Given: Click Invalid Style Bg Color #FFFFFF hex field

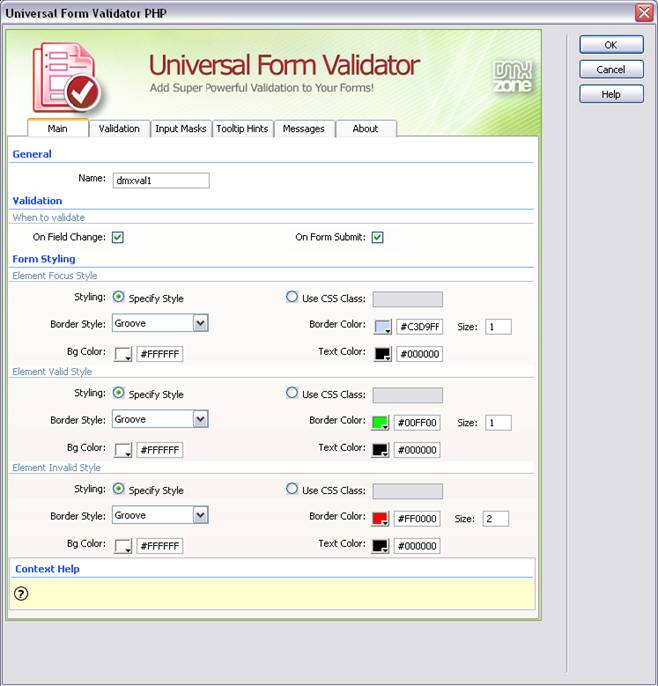Looking at the screenshot, I should pyautogui.click(x=160, y=546).
